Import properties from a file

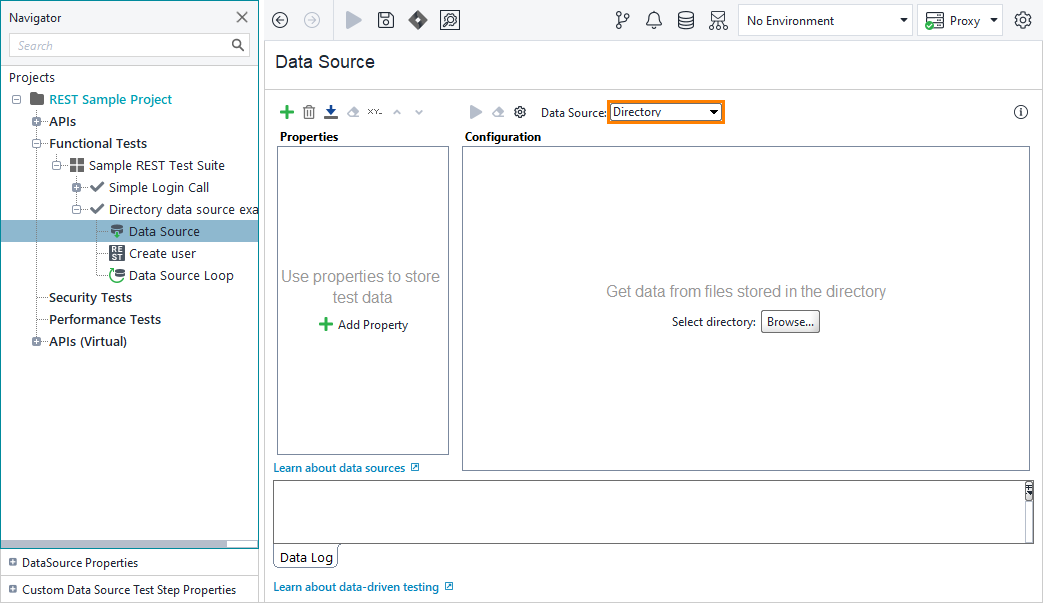(330, 111)
